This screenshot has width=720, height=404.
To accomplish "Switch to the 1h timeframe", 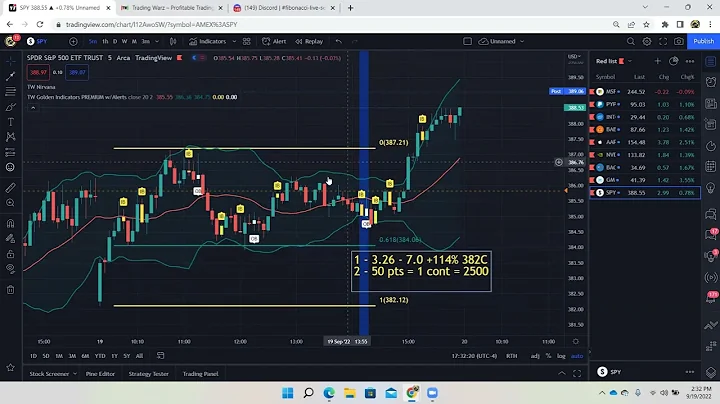I will pos(105,41).
